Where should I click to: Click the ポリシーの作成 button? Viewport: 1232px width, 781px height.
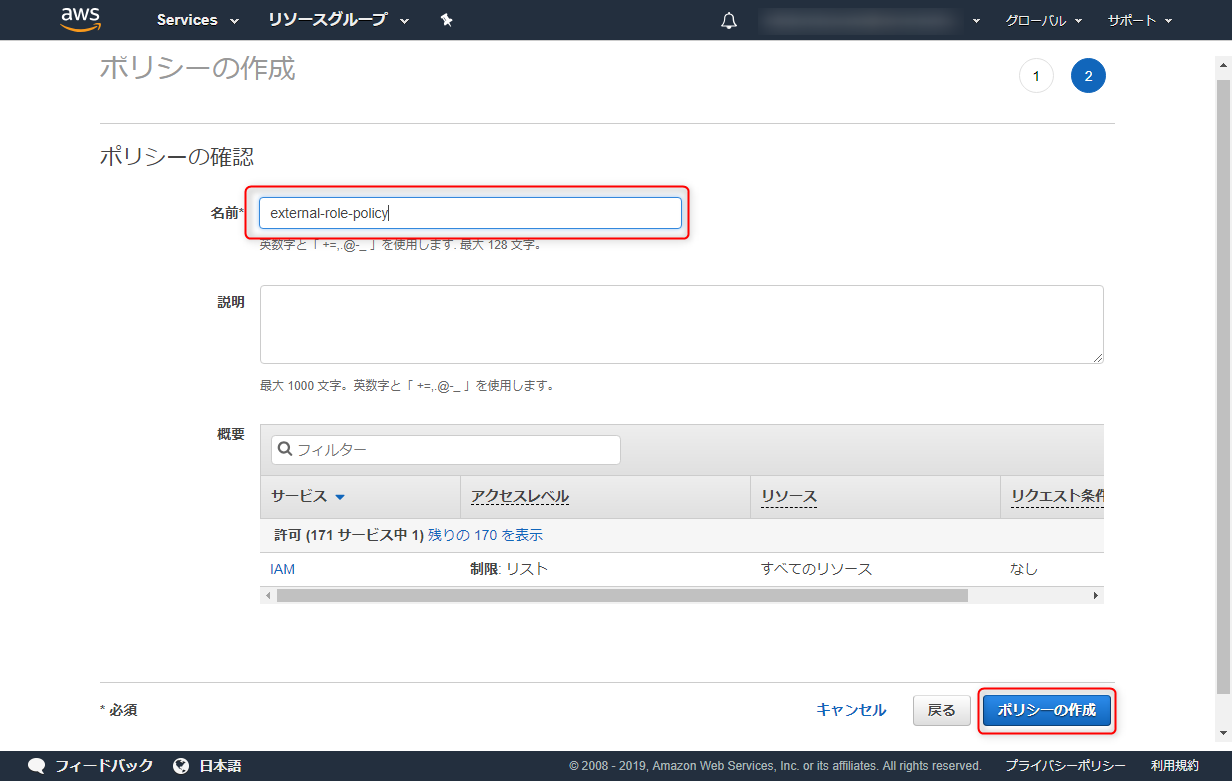[x=1047, y=710]
